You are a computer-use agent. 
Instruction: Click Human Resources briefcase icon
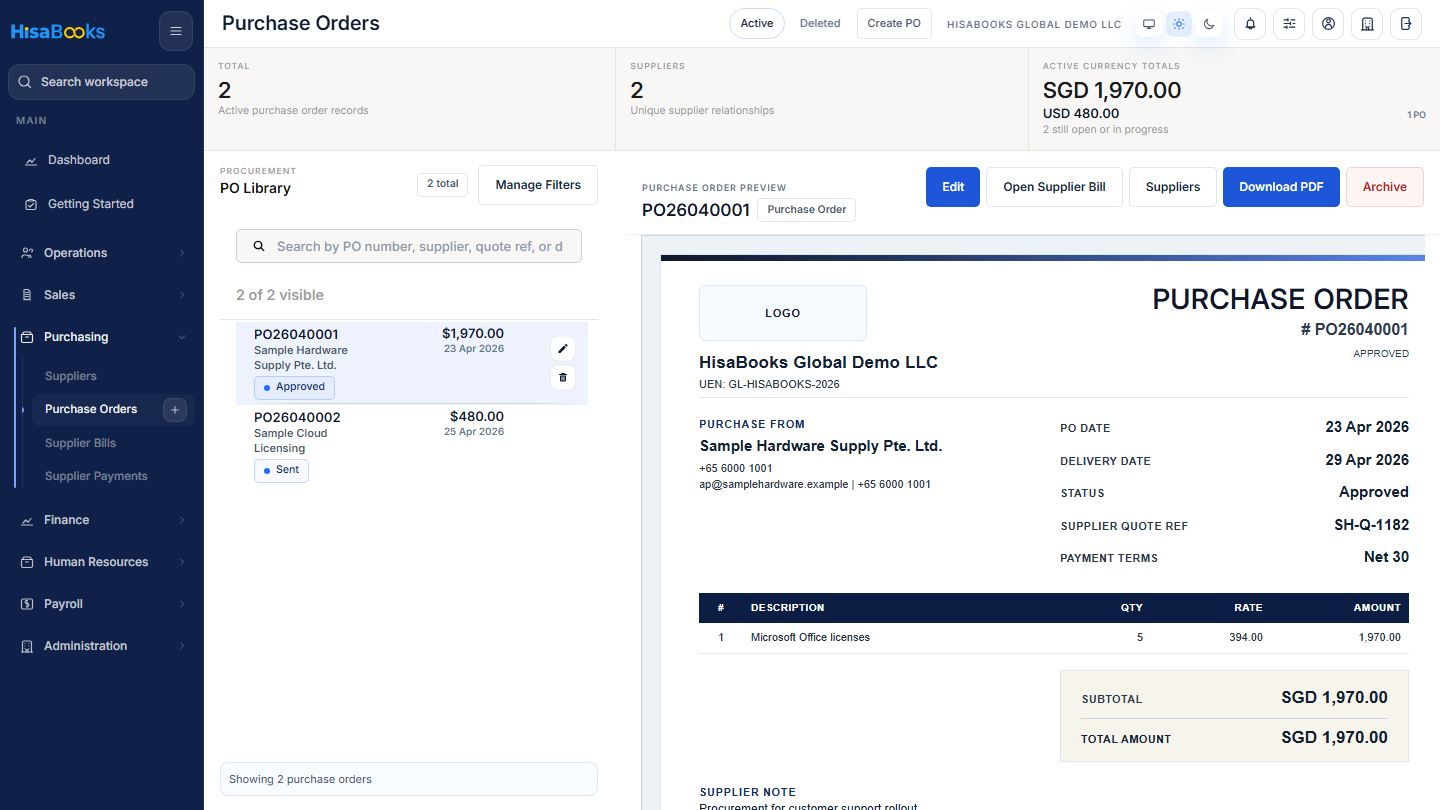[x=27, y=562]
